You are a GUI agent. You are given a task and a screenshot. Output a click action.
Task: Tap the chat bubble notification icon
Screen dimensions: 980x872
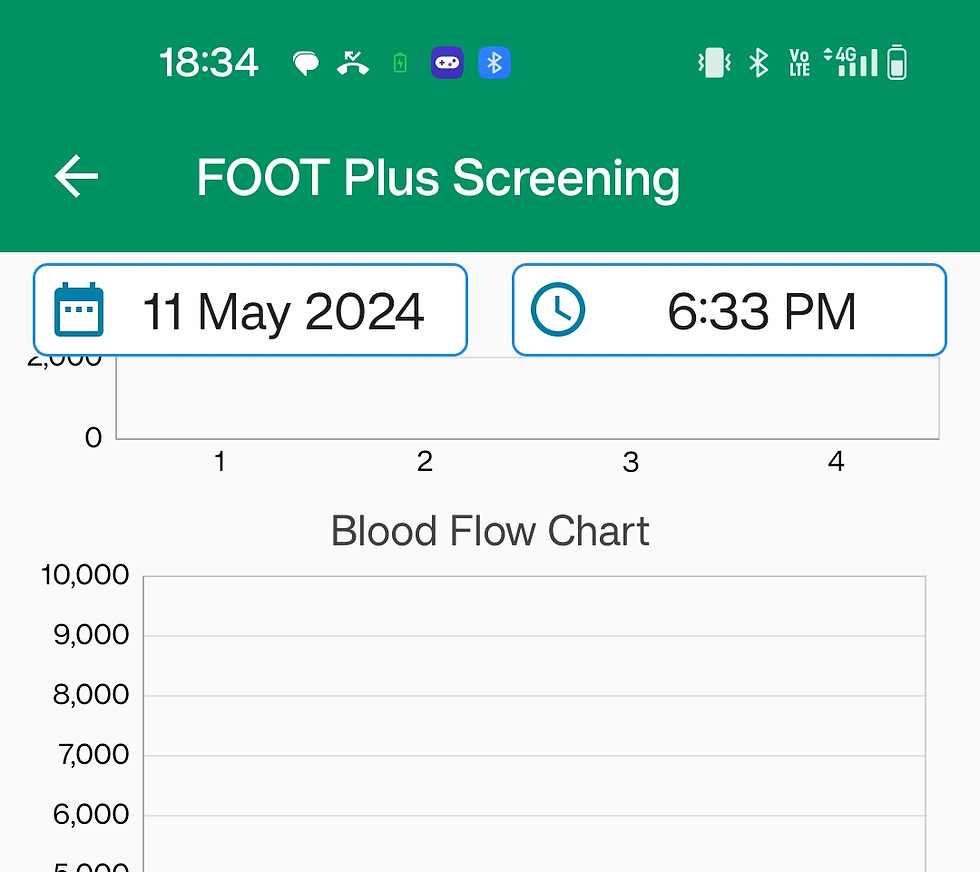pos(306,64)
